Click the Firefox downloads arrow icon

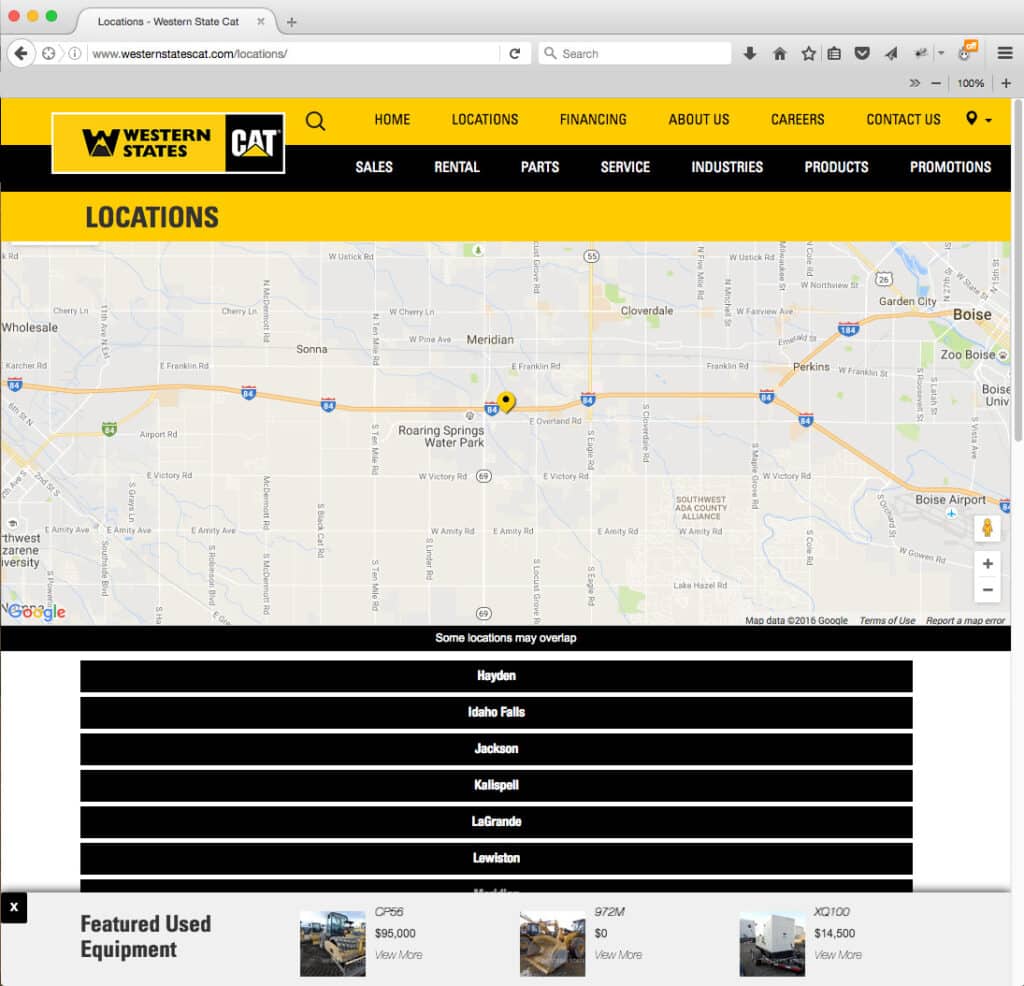tap(749, 54)
